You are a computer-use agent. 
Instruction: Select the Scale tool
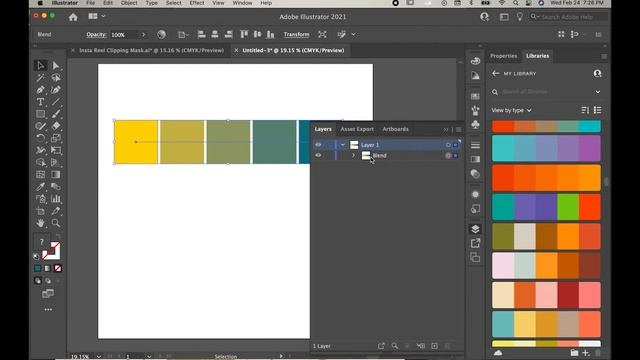[x=56, y=138]
